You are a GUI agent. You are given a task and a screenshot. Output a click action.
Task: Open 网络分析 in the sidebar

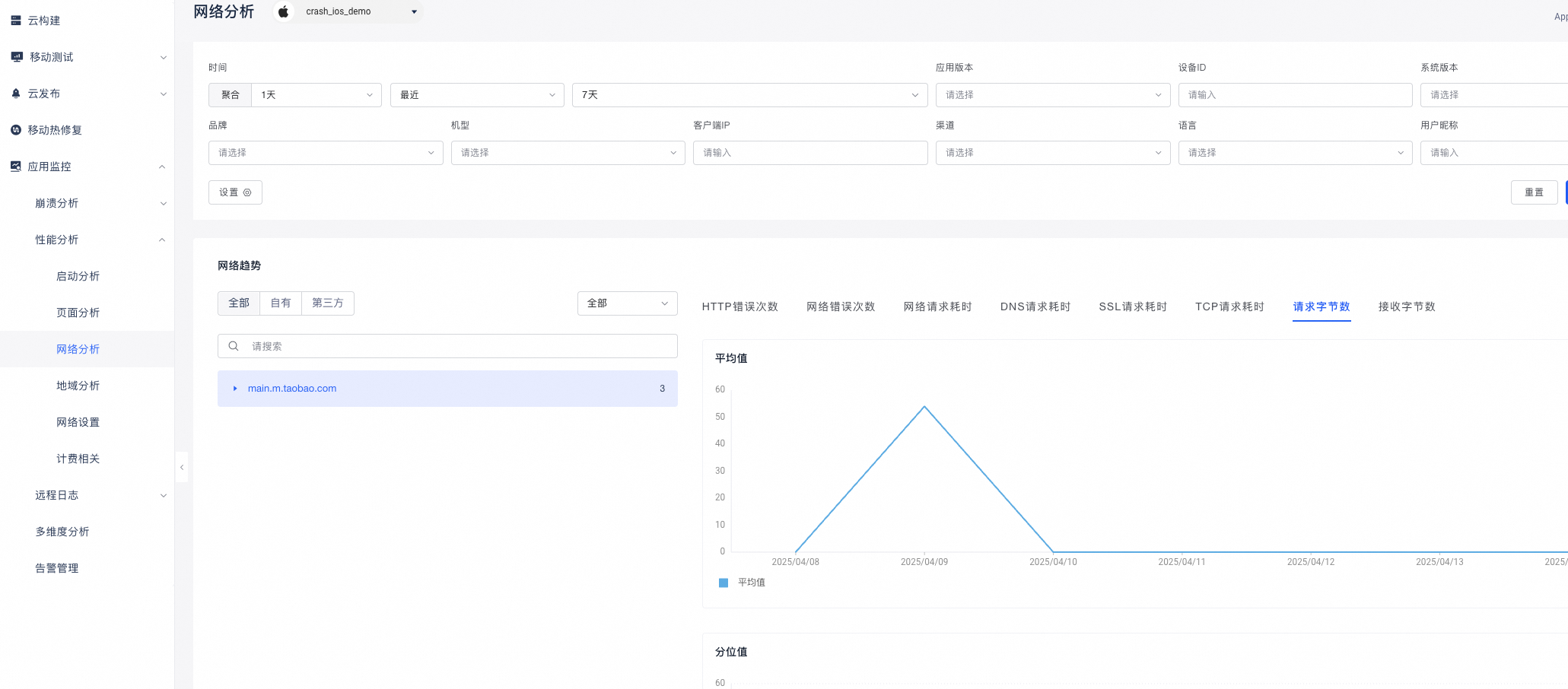coord(78,349)
